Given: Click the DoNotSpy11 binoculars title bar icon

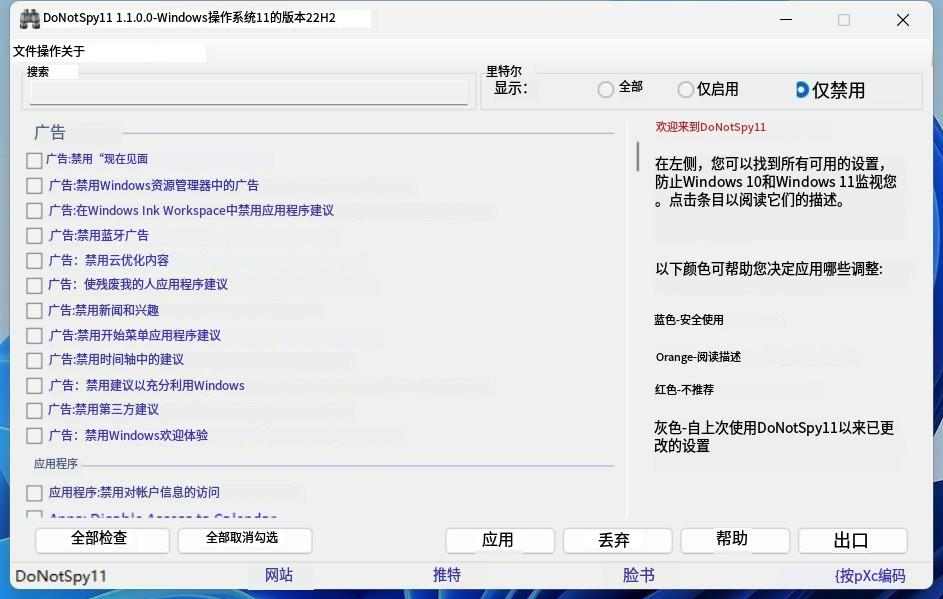Looking at the screenshot, I should pyautogui.click(x=29, y=19).
